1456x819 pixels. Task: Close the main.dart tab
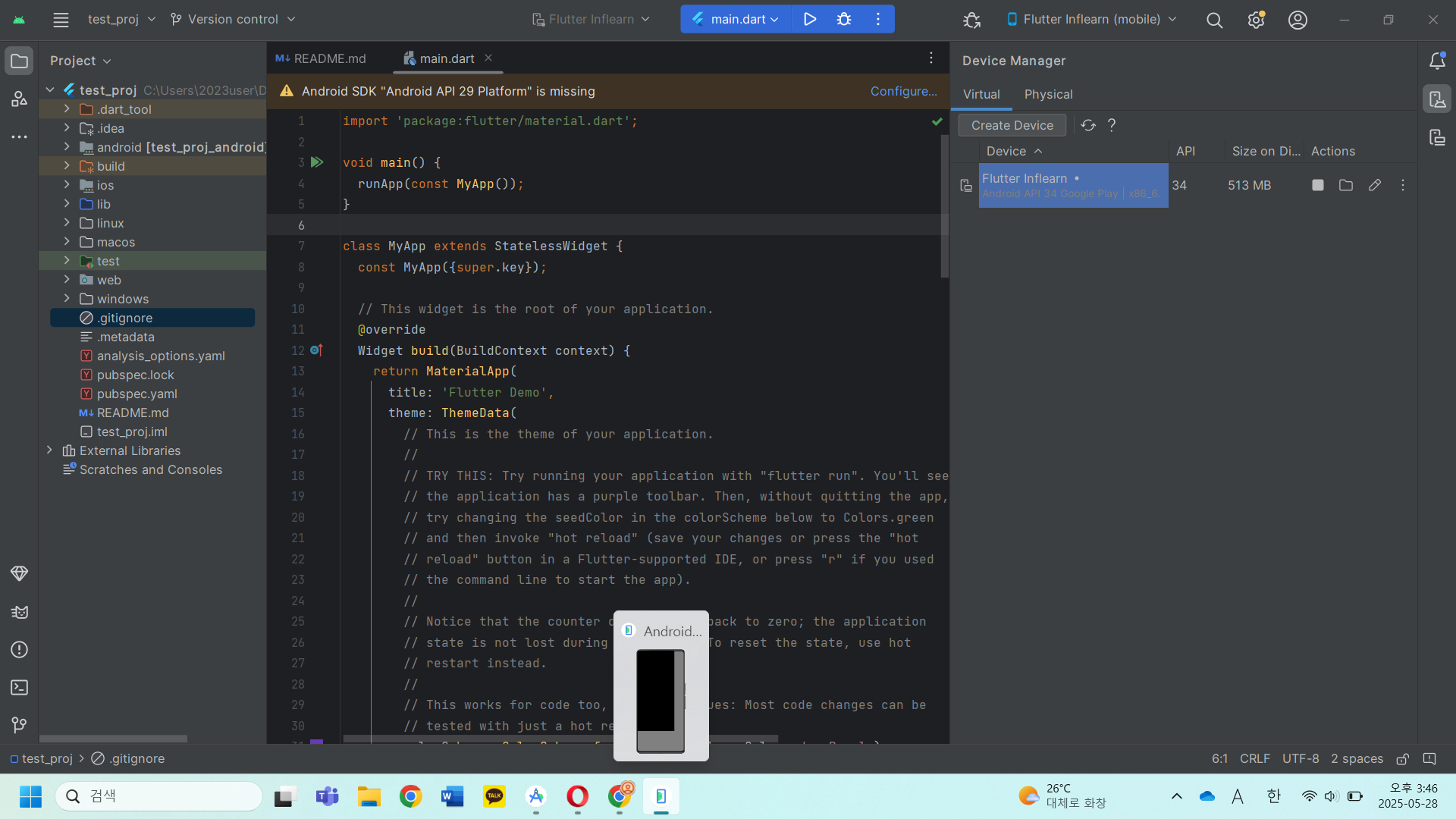[x=488, y=58]
